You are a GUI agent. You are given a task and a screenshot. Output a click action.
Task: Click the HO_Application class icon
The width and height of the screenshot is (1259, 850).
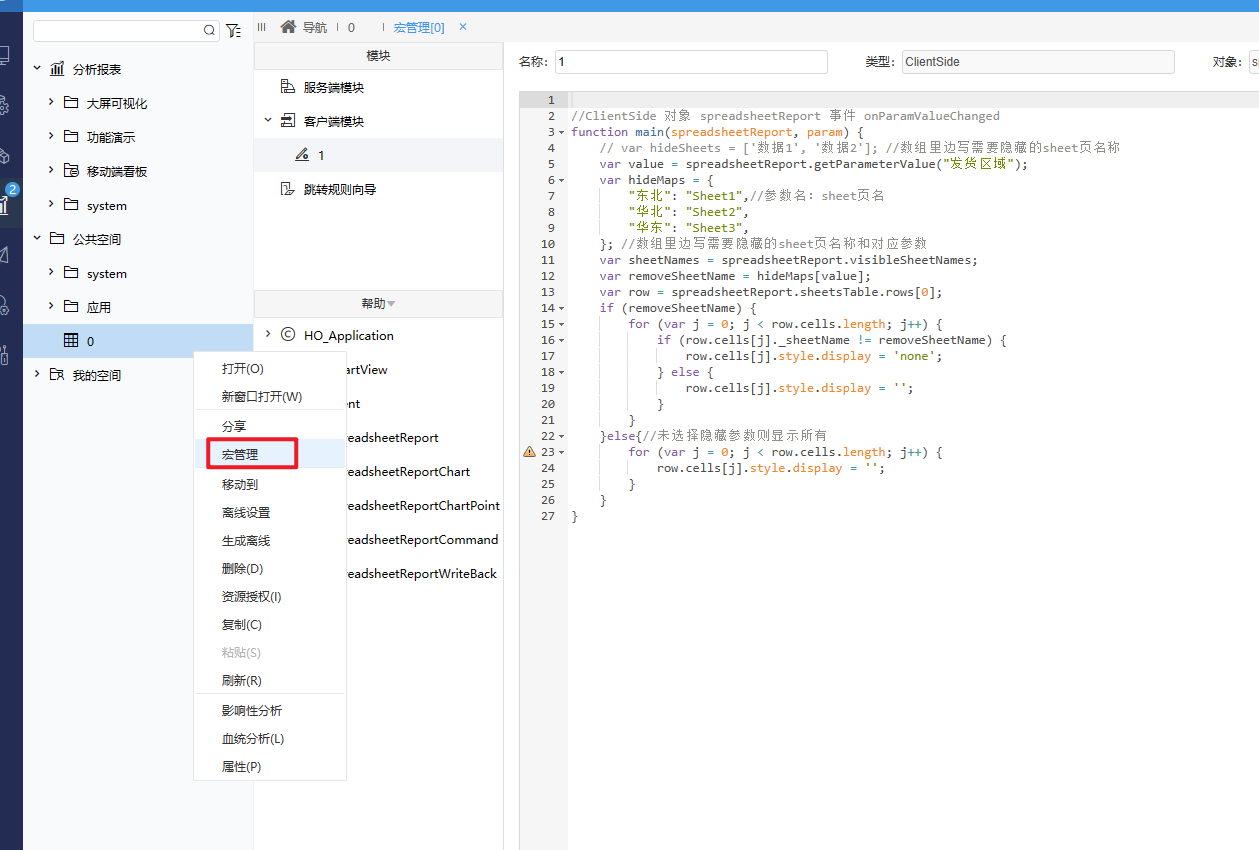tap(288, 335)
